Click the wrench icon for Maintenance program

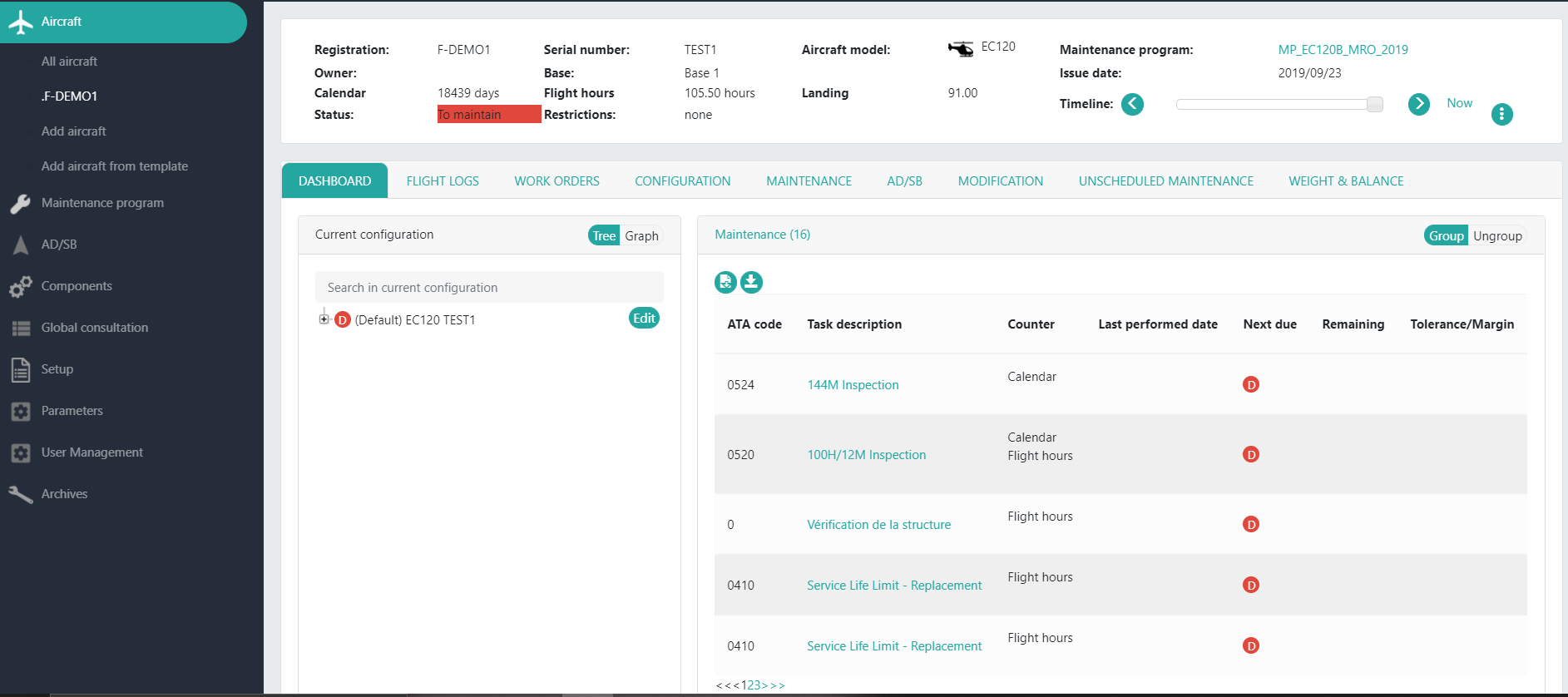[x=21, y=204]
